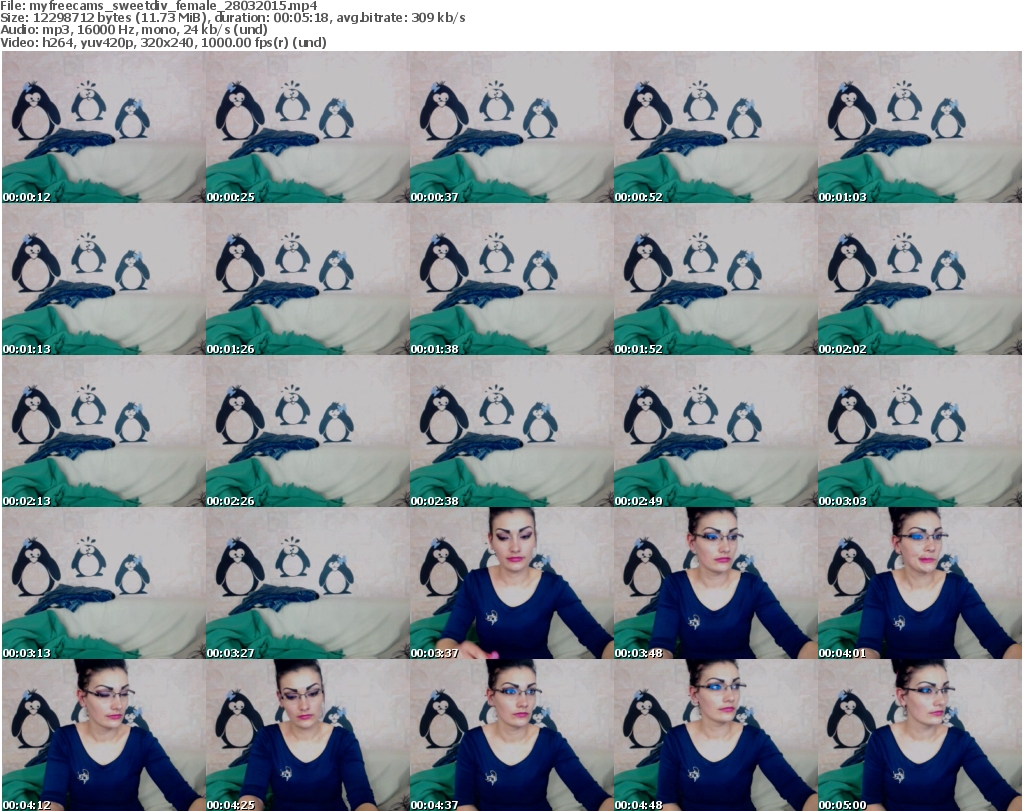View the 00:04:25 thumbnail

[307, 735]
